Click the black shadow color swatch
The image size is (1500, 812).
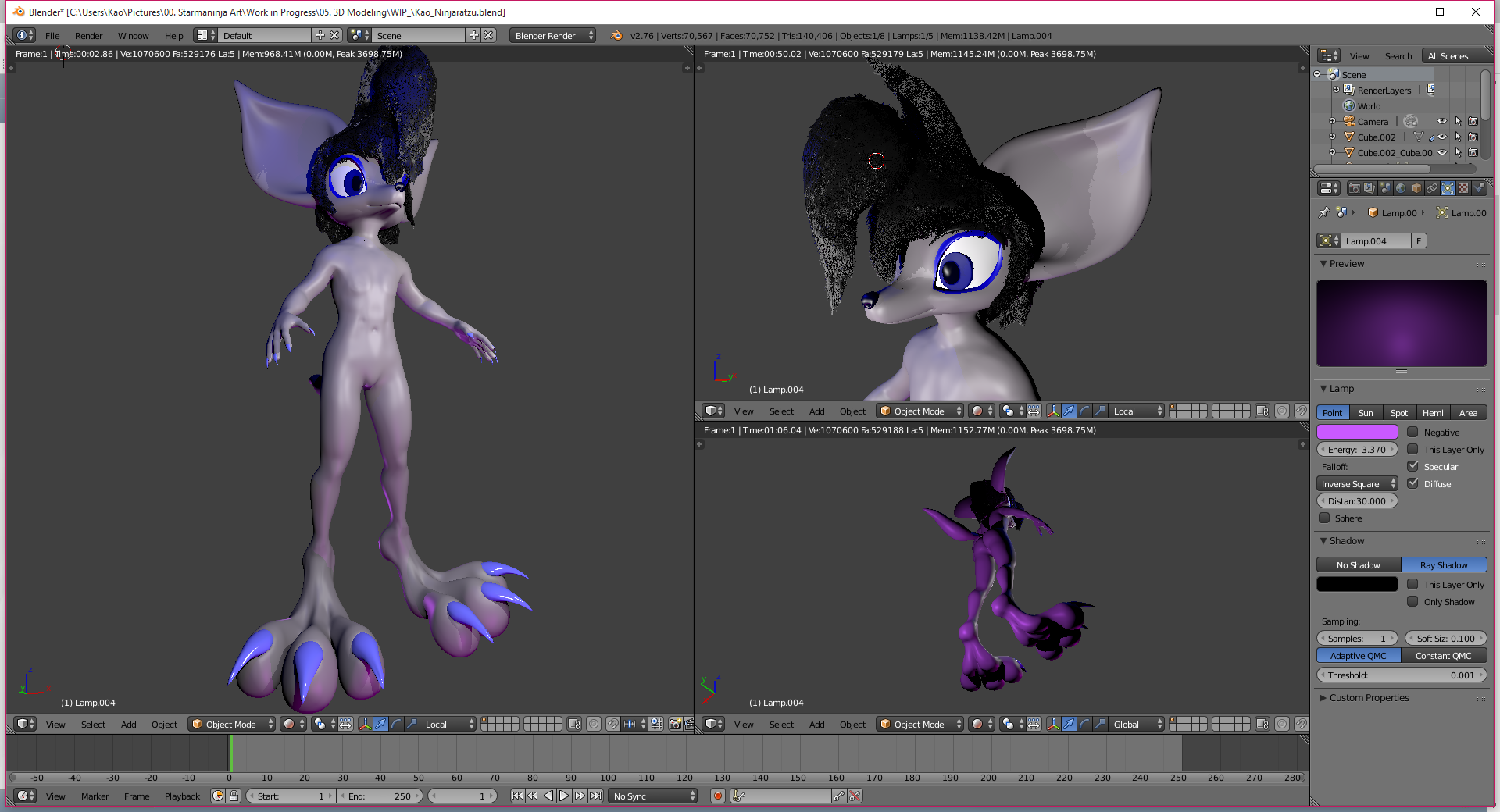click(x=1357, y=584)
